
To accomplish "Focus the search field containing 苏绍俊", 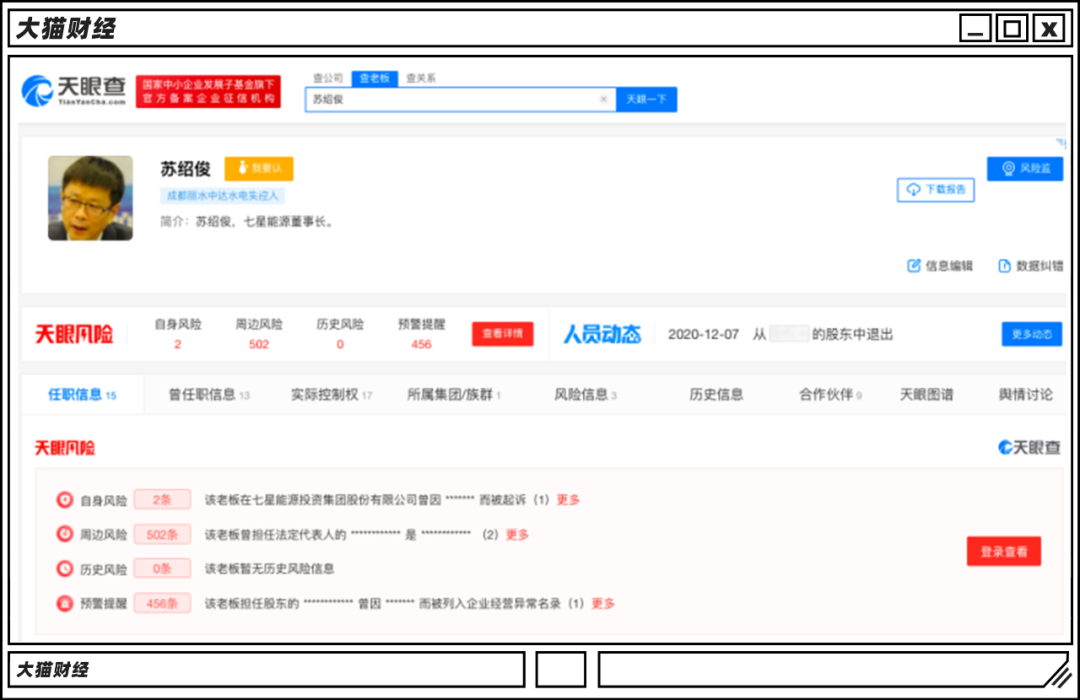I will (460, 99).
